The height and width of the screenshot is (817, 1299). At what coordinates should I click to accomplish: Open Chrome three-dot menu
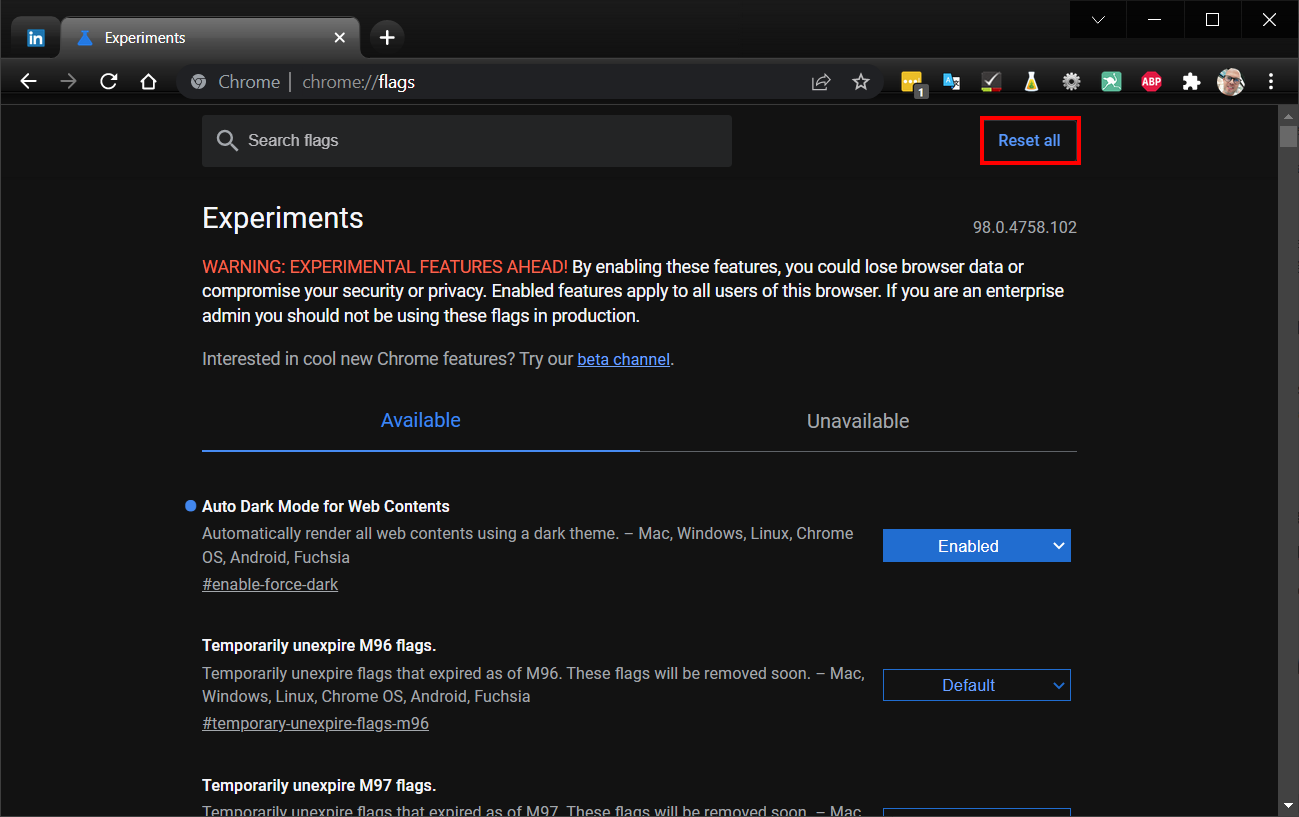pyautogui.click(x=1271, y=82)
